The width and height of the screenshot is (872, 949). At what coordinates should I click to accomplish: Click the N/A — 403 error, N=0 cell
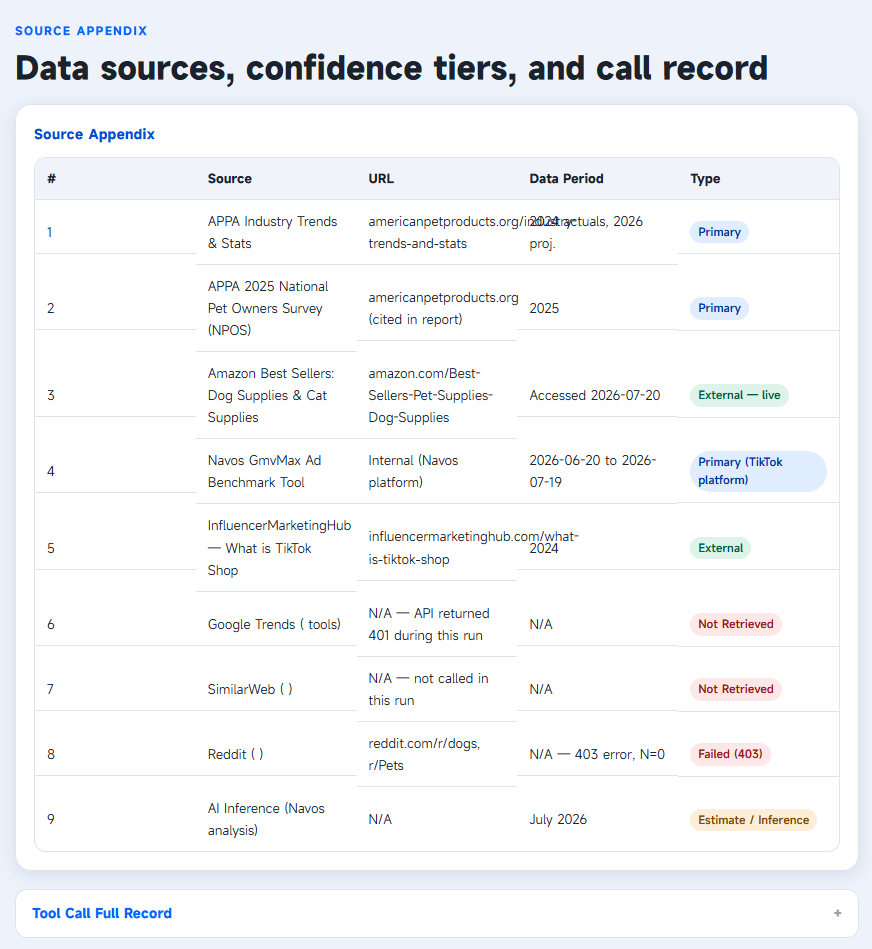point(597,754)
